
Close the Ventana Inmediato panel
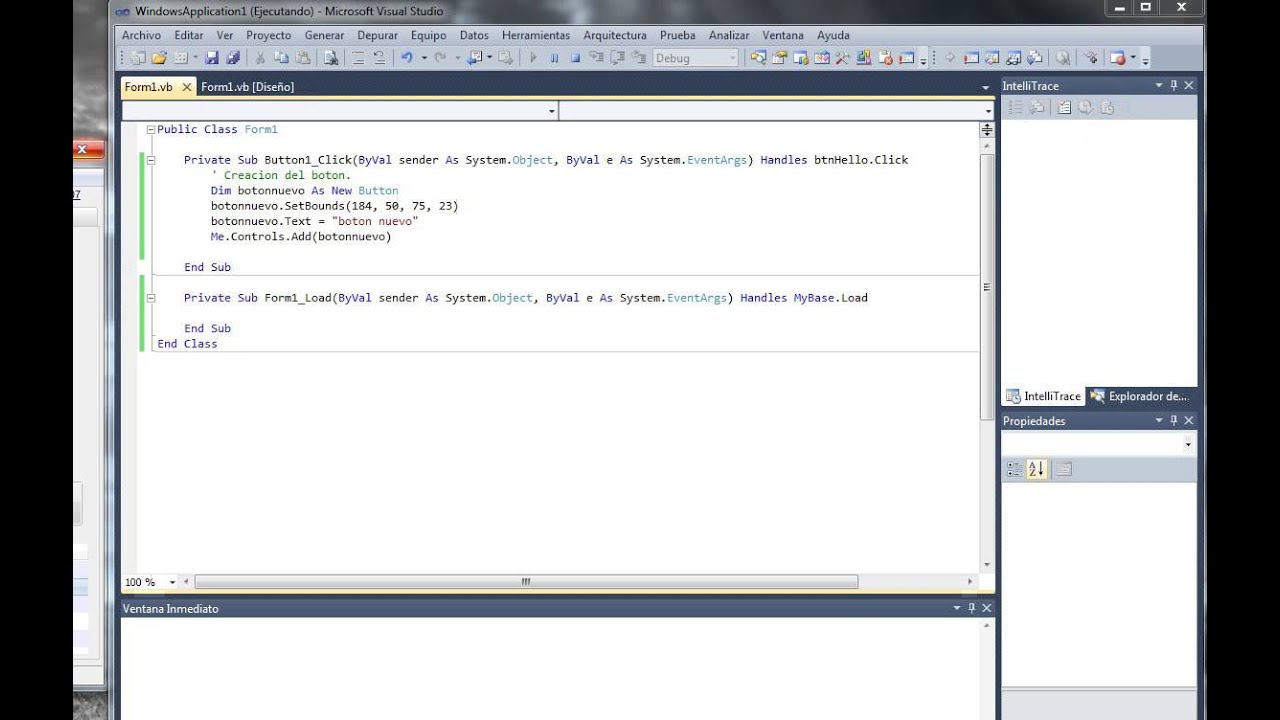pyautogui.click(x=987, y=608)
